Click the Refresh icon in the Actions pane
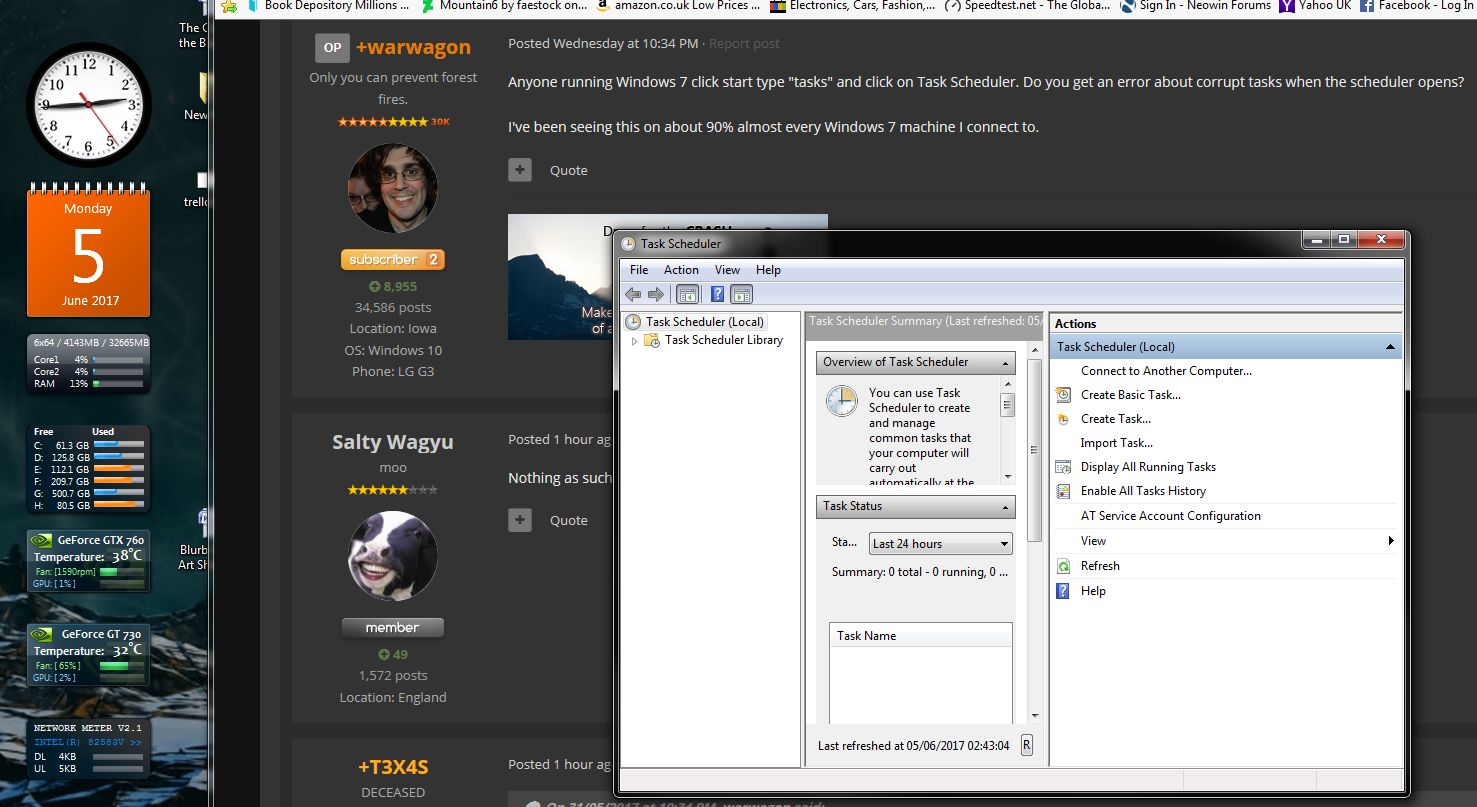Image resolution: width=1477 pixels, height=807 pixels. coord(1063,565)
